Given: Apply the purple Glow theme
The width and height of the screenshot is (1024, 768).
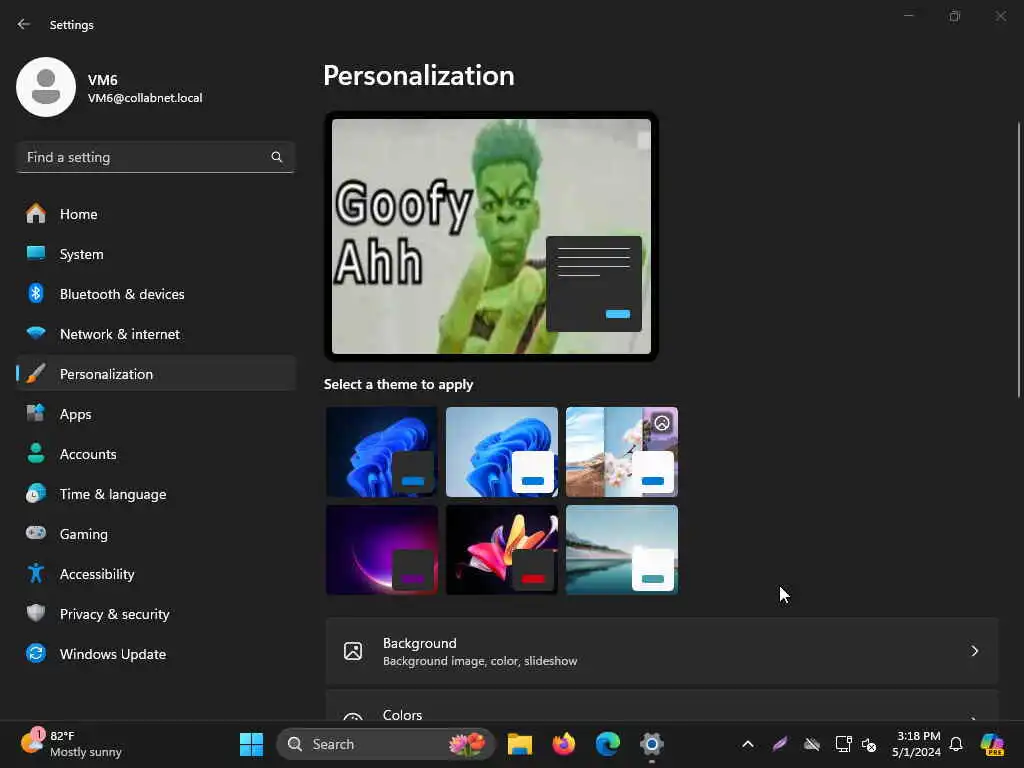Looking at the screenshot, I should [x=381, y=550].
